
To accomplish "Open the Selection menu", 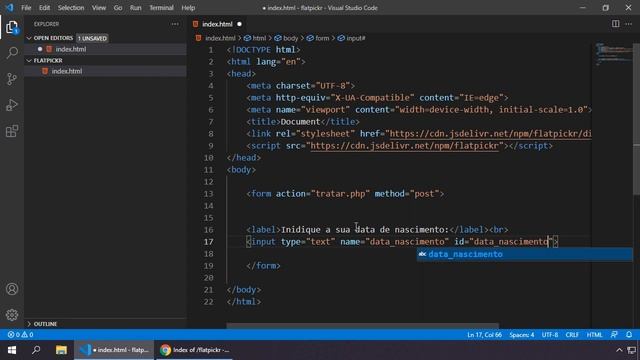I will 71,8.
